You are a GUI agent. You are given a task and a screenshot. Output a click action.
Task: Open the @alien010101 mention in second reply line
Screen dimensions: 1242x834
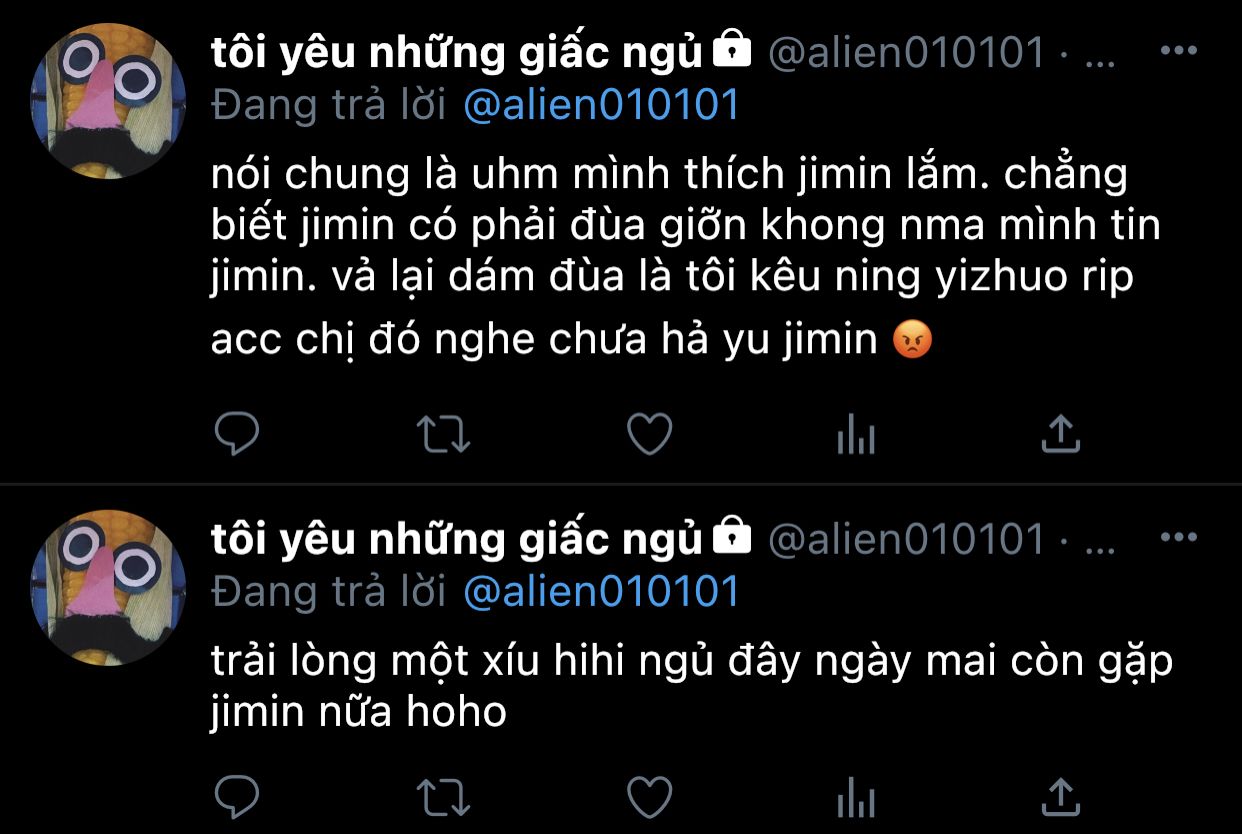tap(601, 591)
